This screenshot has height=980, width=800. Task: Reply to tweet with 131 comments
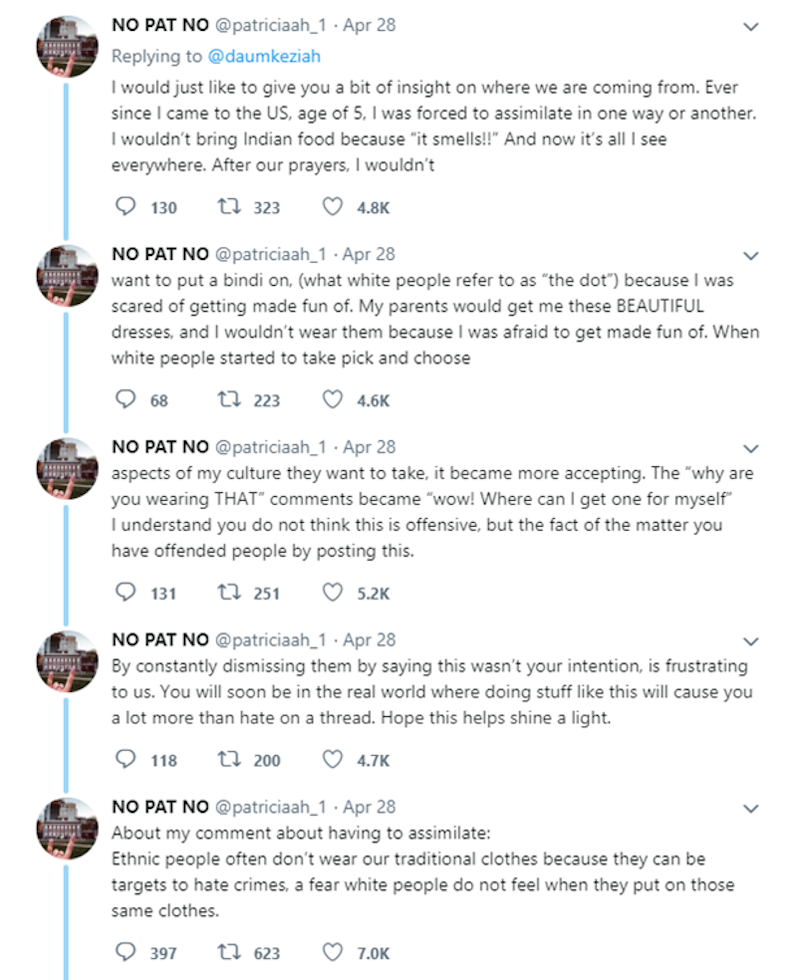click(x=126, y=592)
